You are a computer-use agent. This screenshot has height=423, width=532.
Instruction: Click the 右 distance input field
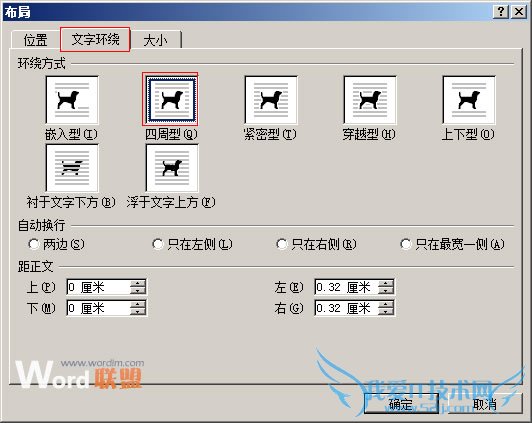coord(346,308)
